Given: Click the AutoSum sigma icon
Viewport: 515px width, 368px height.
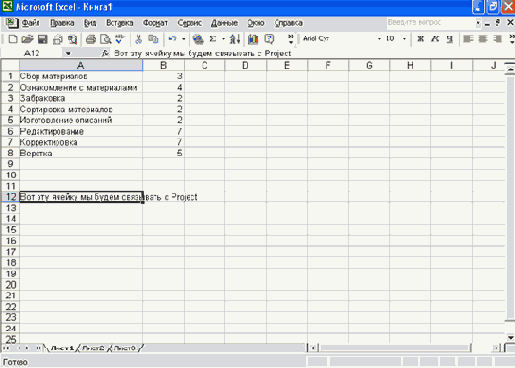Looking at the screenshot, I should [213, 39].
